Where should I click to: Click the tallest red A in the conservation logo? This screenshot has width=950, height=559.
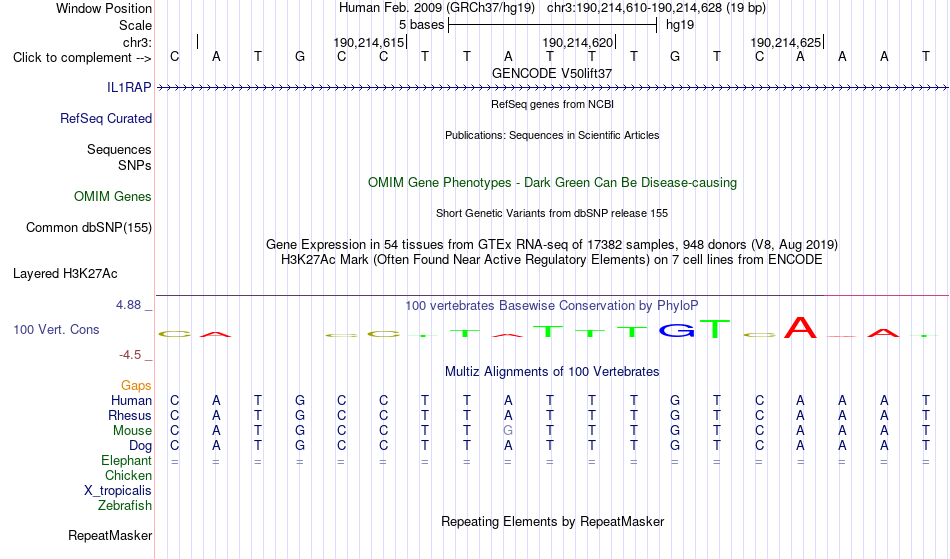click(800, 328)
